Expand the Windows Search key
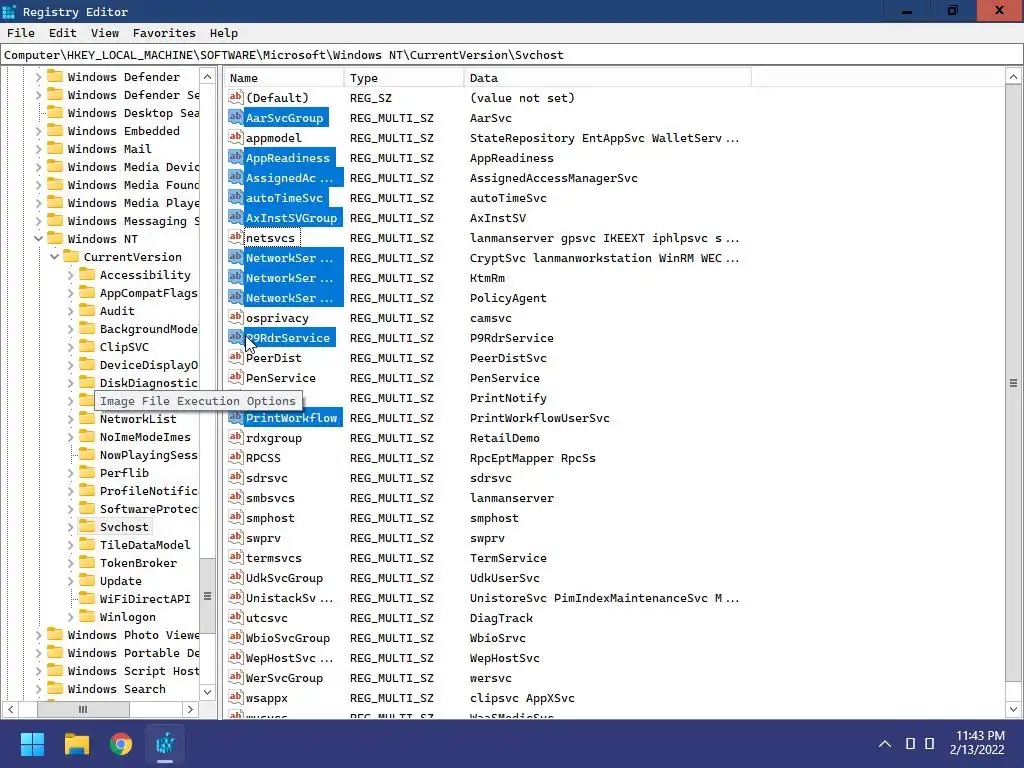Image resolution: width=1024 pixels, height=768 pixels. pyautogui.click(x=38, y=689)
